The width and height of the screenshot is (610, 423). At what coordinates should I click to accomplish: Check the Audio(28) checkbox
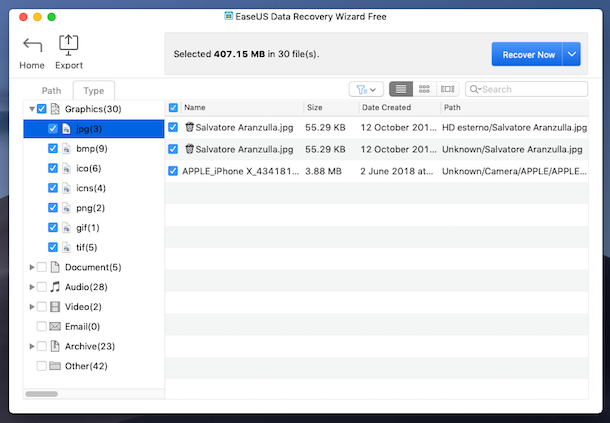[42, 287]
